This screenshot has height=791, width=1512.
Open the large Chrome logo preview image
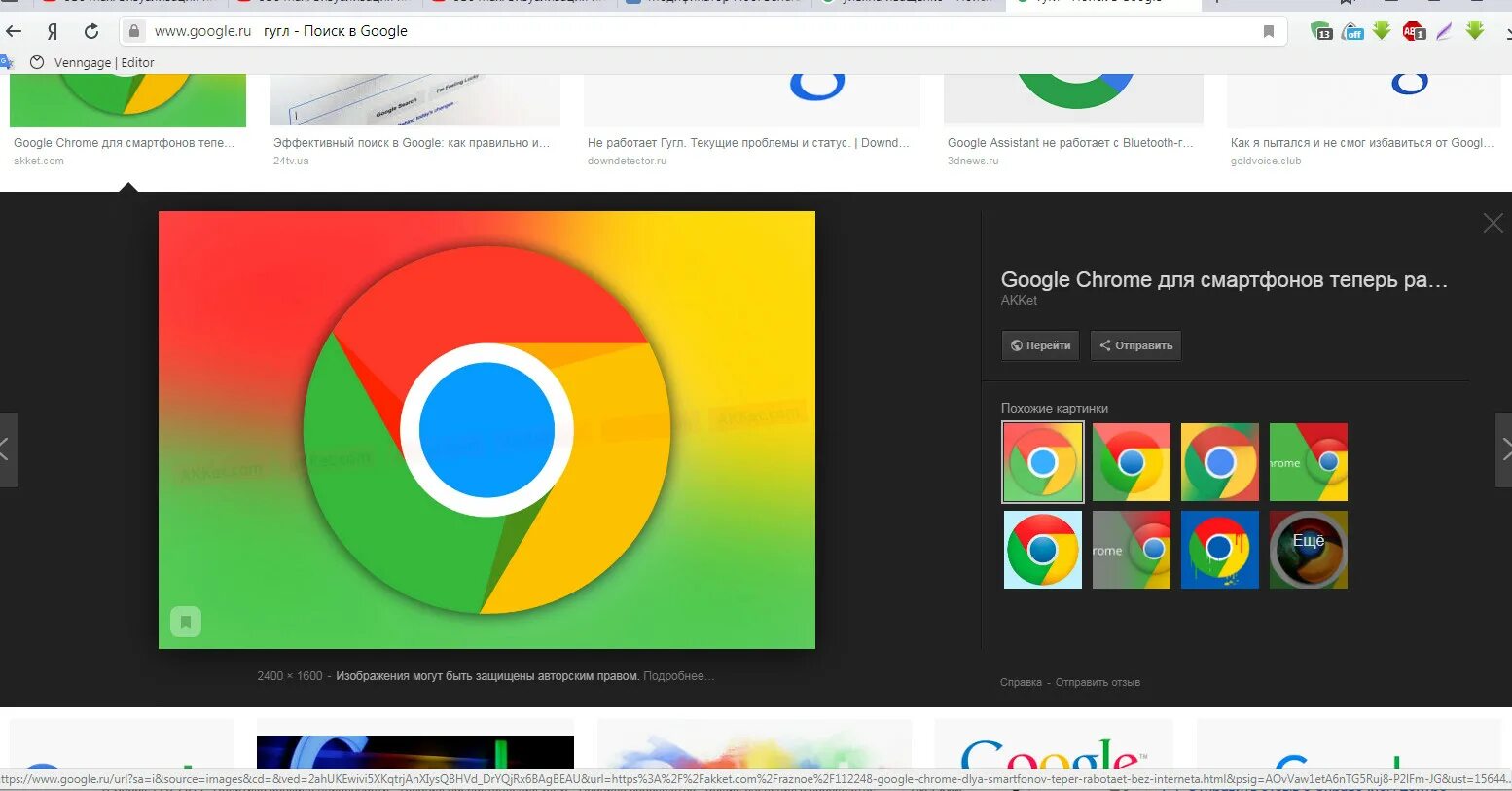486,430
